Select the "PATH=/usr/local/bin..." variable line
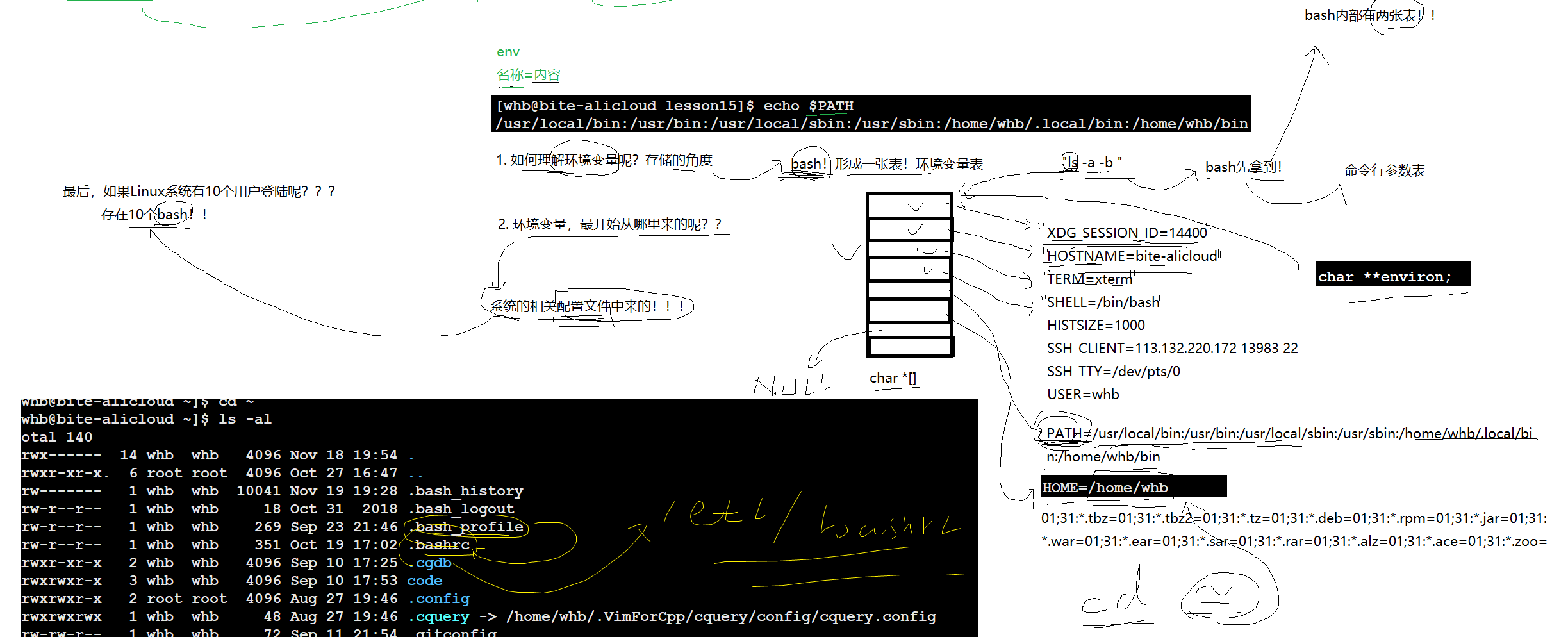This screenshot has width=1568, height=637. point(1289,433)
